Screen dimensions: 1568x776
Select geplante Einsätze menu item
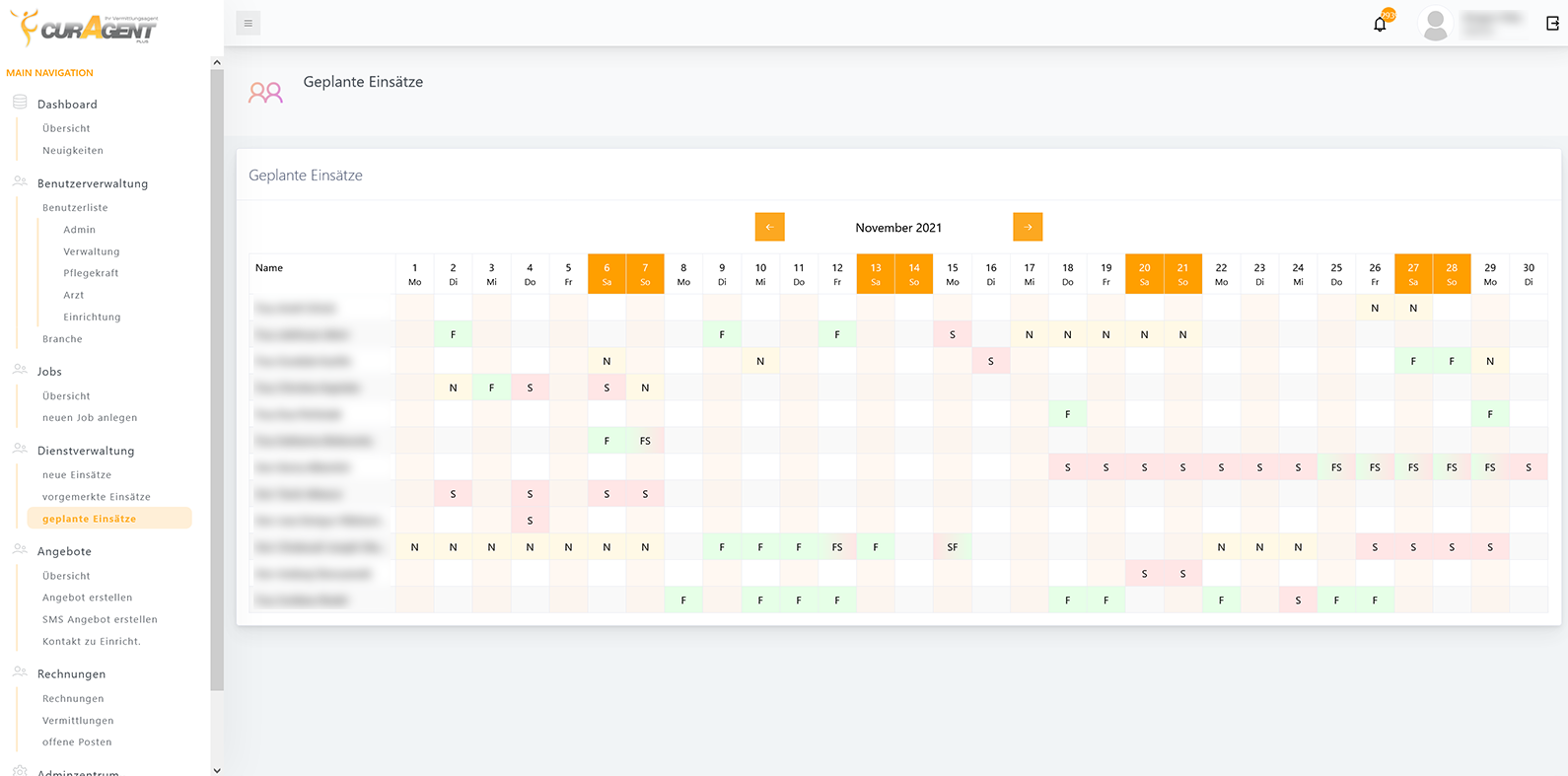90,519
